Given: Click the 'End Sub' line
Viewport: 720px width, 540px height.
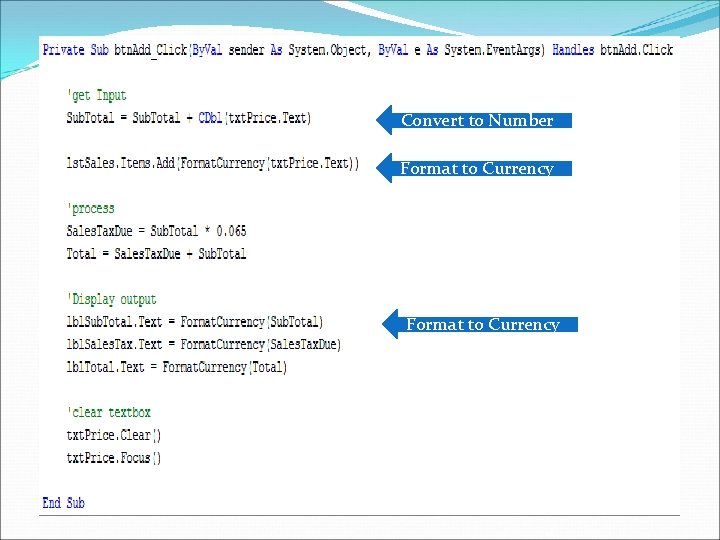Looking at the screenshot, I should coord(63,503).
